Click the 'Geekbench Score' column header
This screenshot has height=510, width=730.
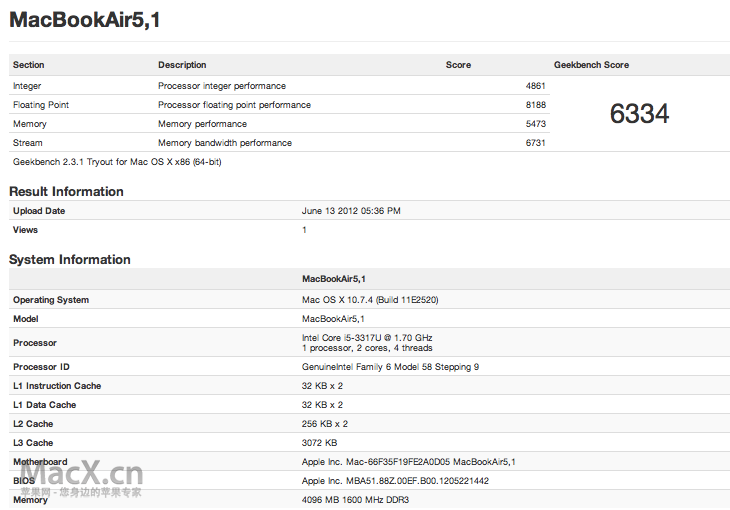click(x=591, y=65)
